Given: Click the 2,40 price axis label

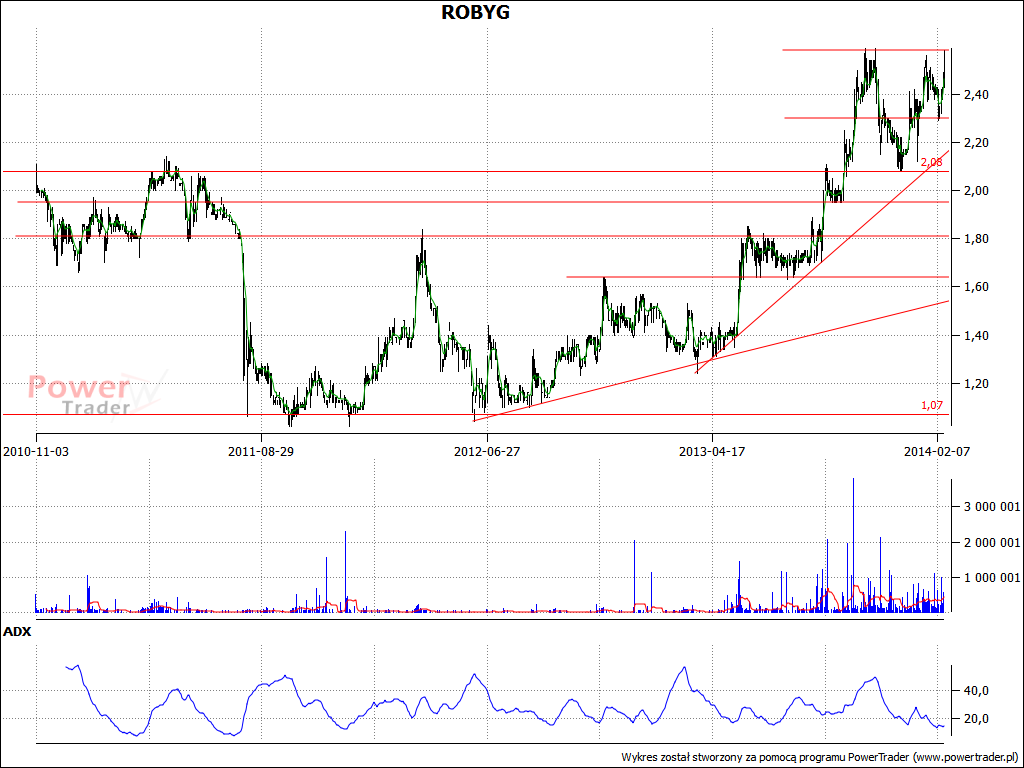Looking at the screenshot, I should (x=976, y=95).
